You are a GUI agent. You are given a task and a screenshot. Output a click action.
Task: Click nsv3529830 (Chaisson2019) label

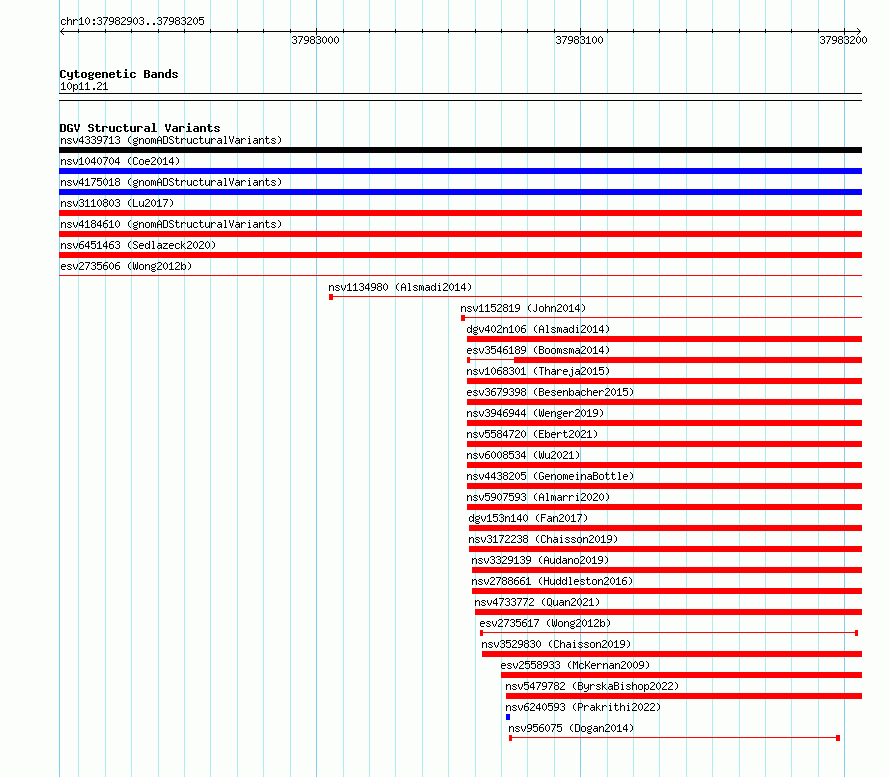[x=556, y=644]
